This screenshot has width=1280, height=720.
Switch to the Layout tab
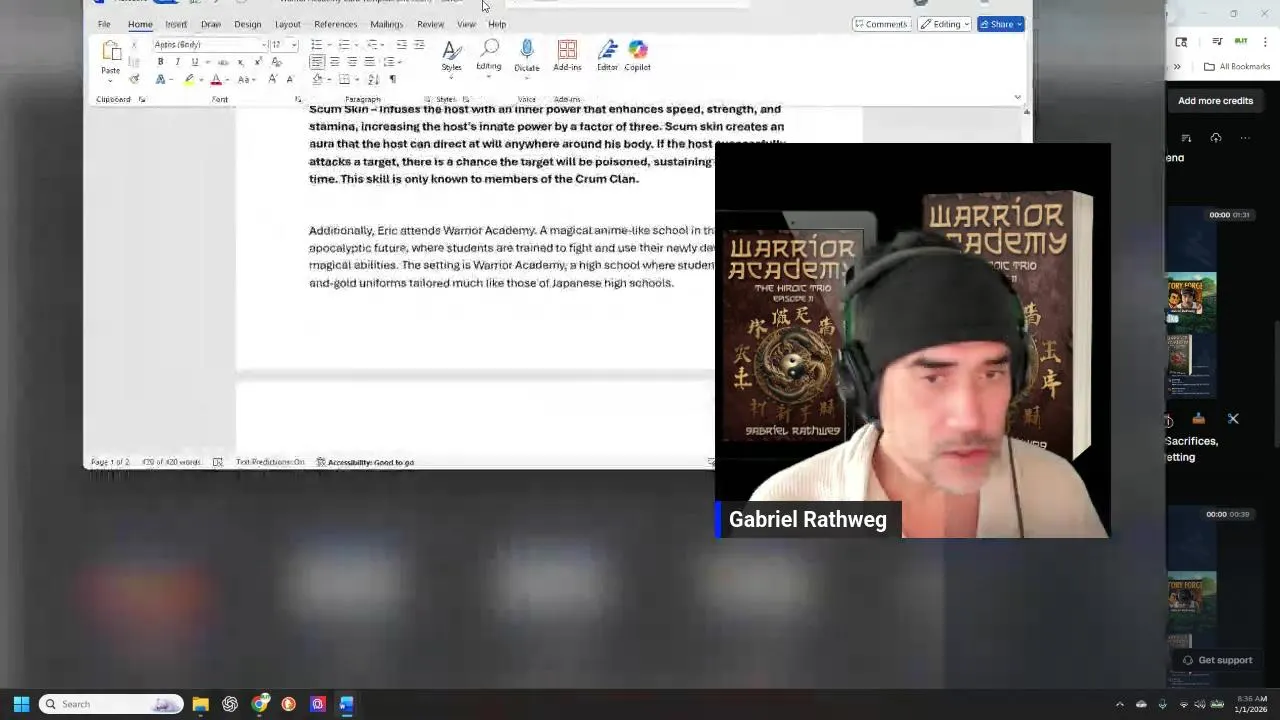[x=288, y=24]
